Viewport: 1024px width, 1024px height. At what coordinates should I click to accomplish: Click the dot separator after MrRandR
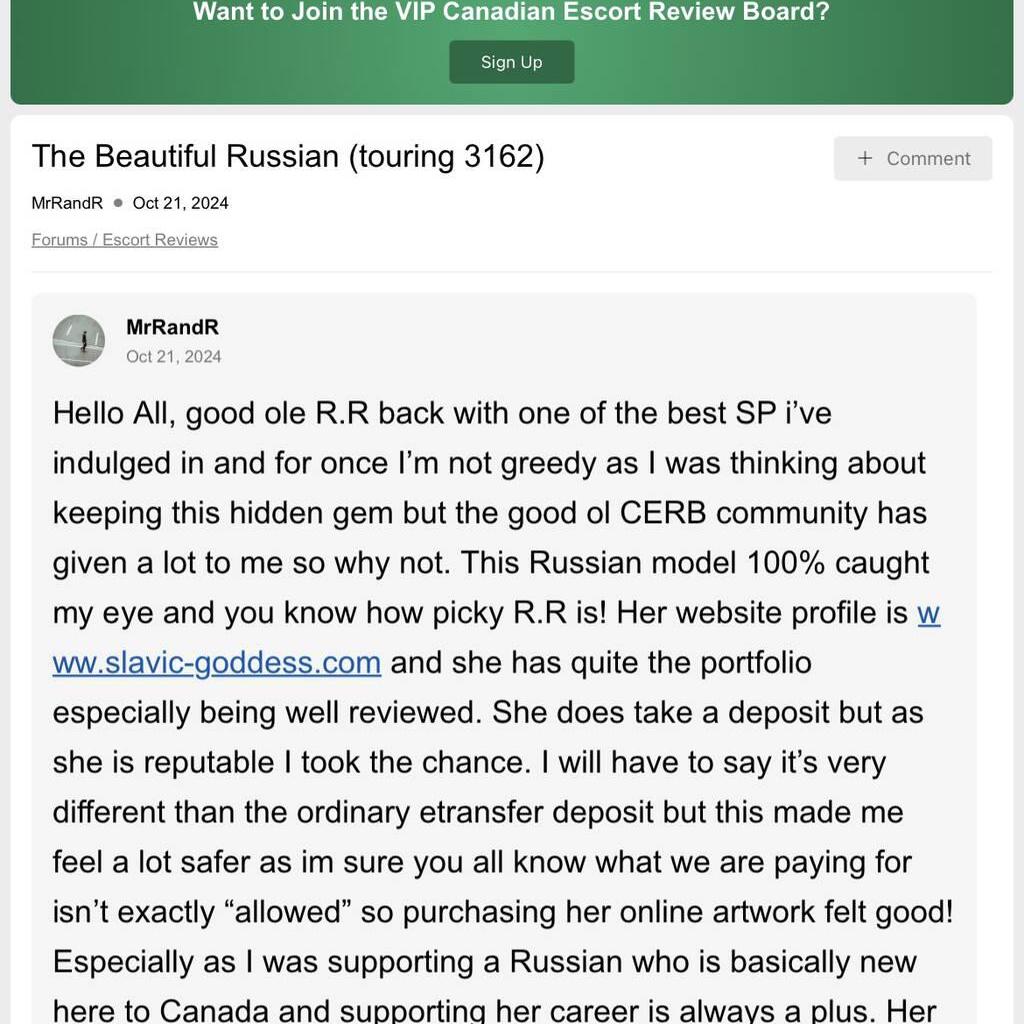[118, 203]
